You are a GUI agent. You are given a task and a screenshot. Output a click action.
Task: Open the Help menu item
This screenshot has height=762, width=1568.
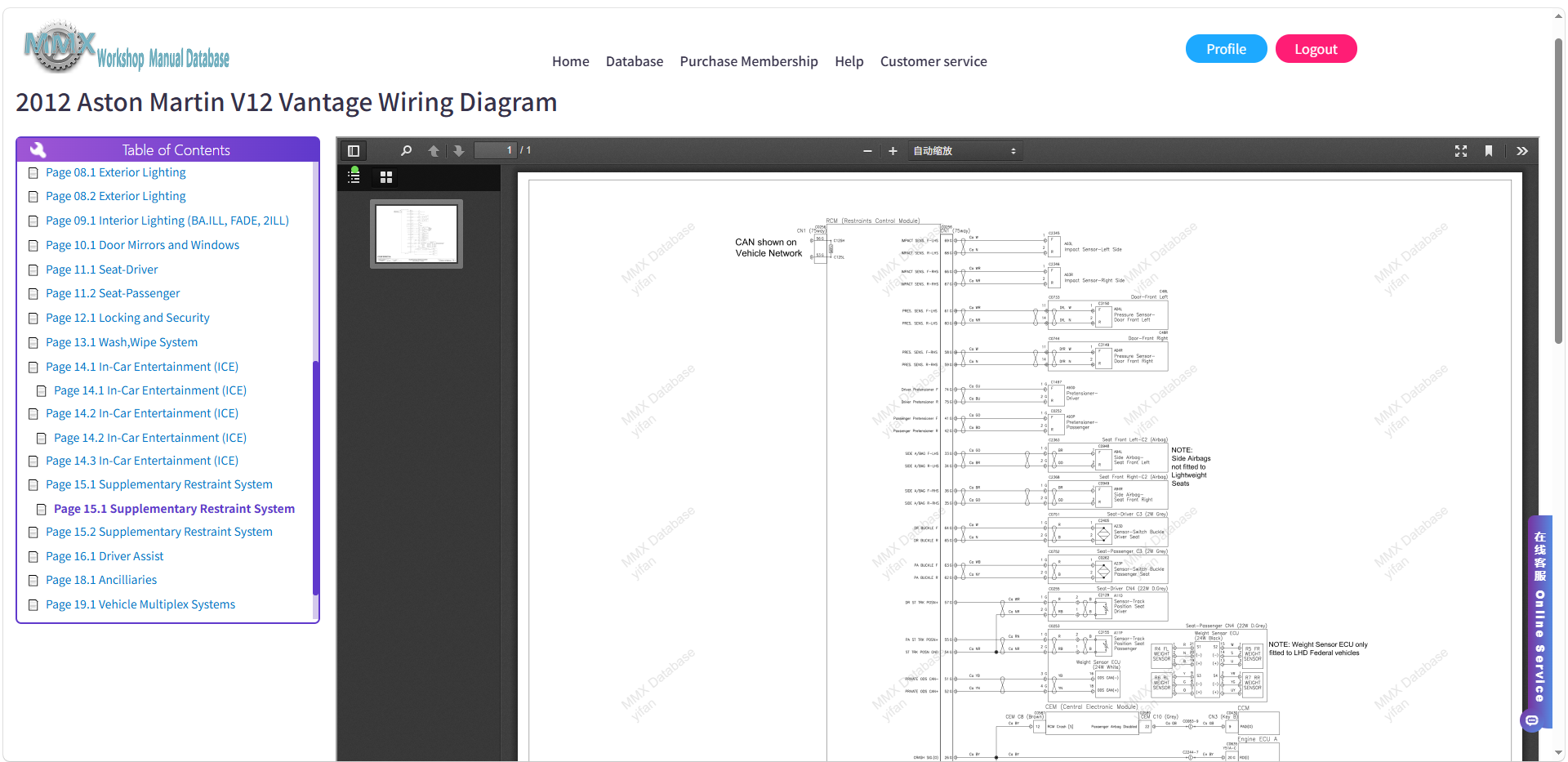pyautogui.click(x=849, y=61)
